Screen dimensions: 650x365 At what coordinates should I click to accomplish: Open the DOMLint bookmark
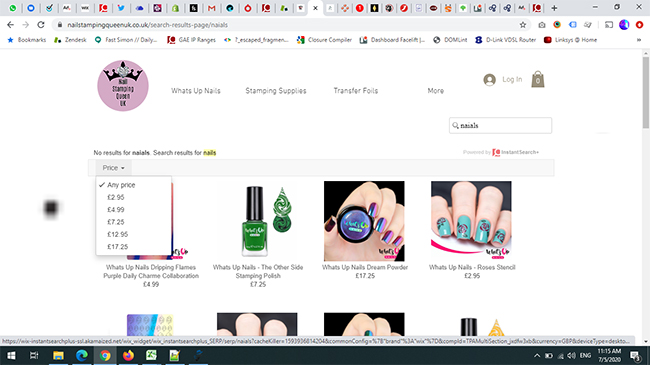450,40
